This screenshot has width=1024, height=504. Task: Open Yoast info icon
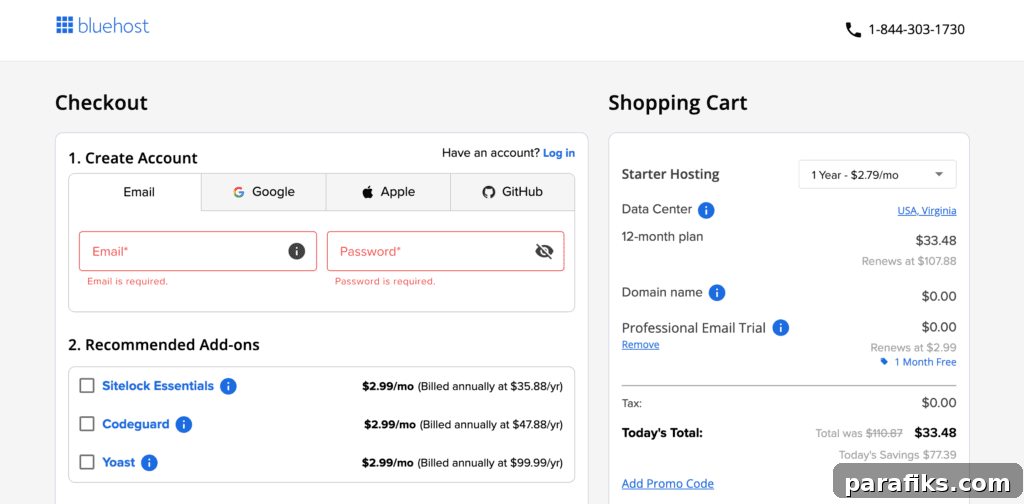click(150, 463)
